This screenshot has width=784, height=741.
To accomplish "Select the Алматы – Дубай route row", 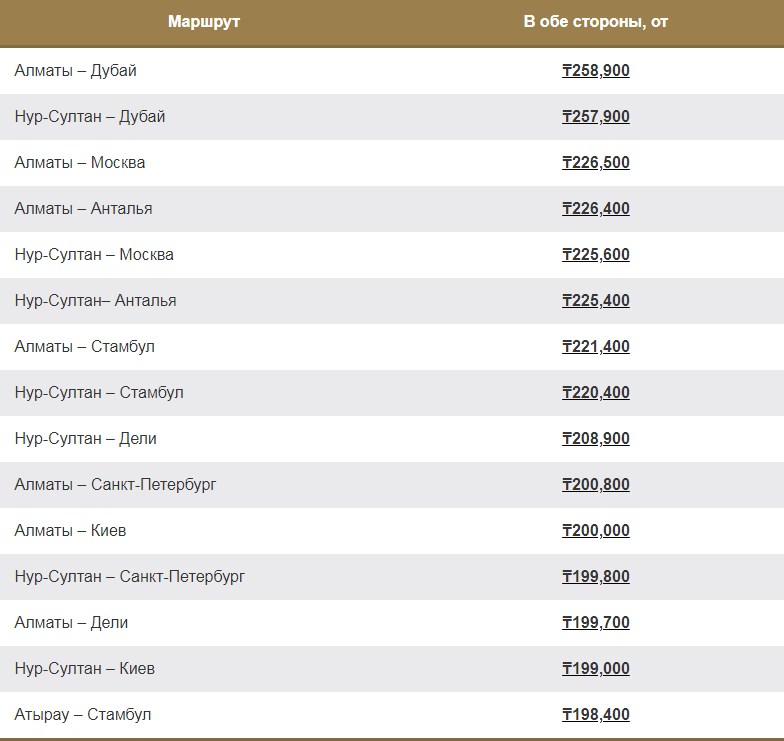I will point(76,71).
